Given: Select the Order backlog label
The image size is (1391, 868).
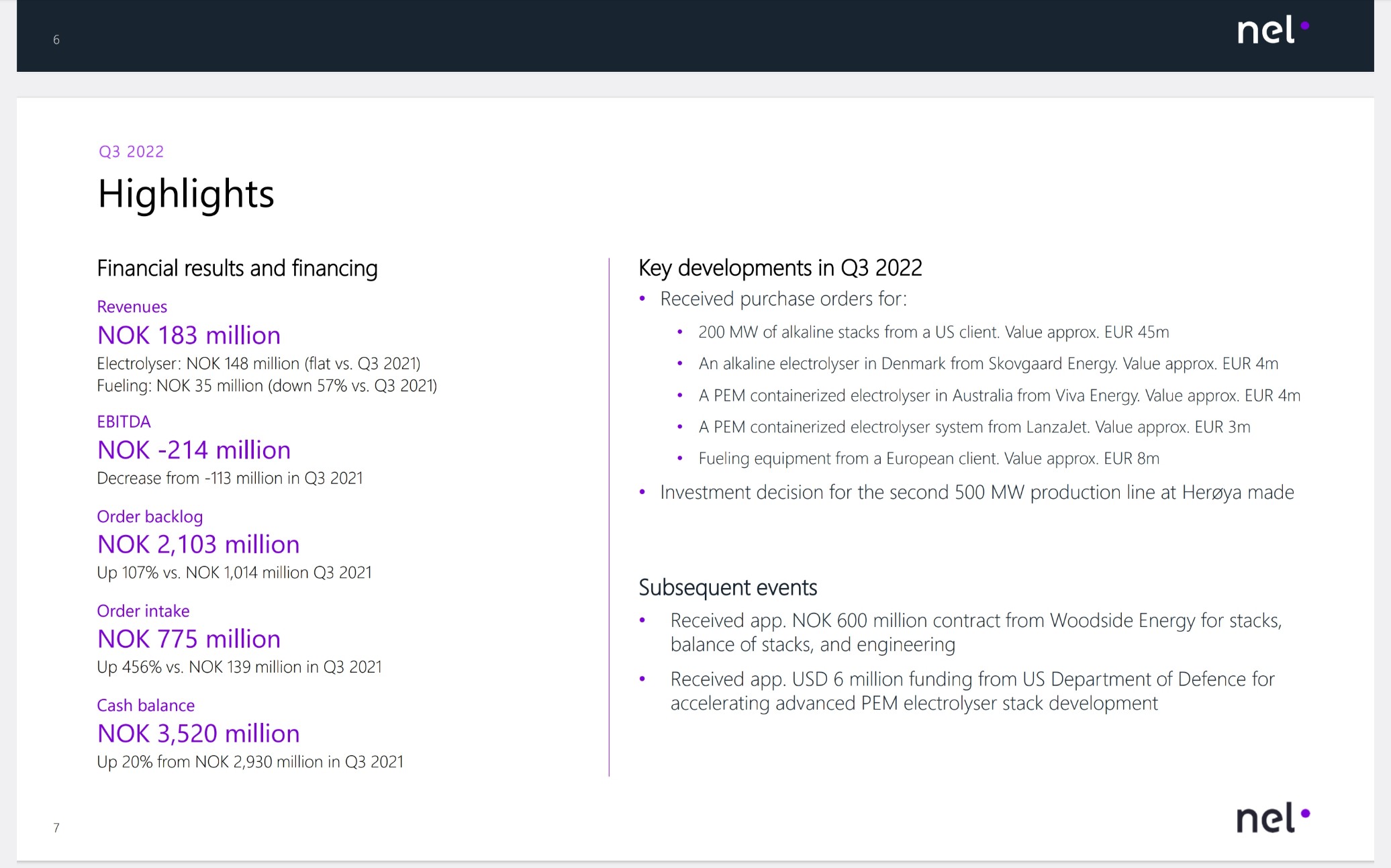Looking at the screenshot, I should point(150,516).
